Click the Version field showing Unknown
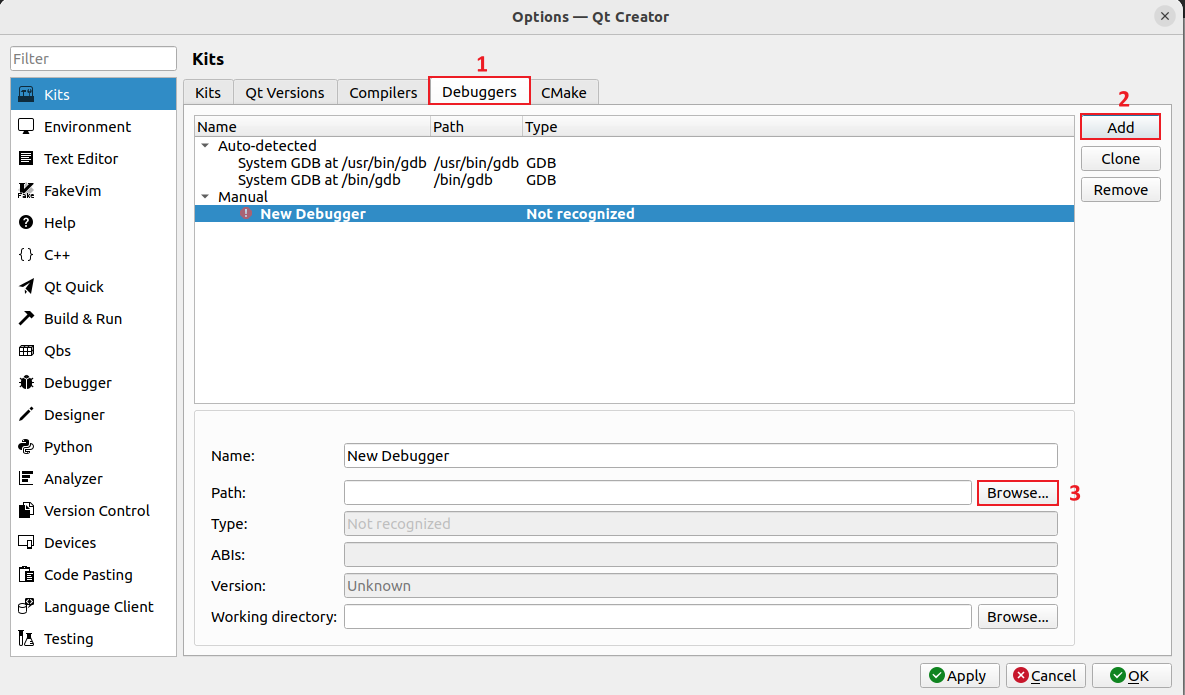 (x=701, y=585)
